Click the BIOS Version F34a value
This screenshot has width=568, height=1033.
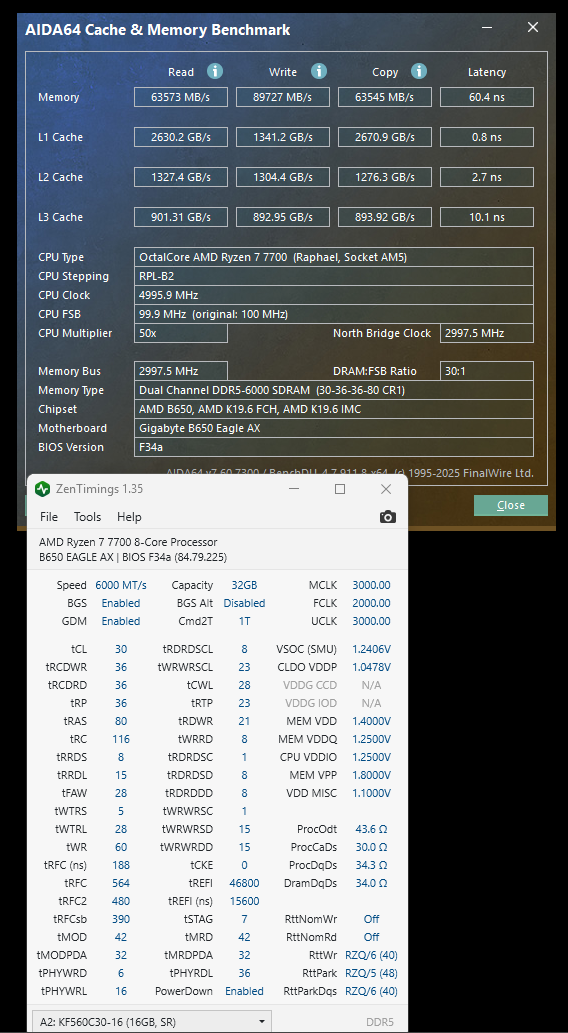pyautogui.click(x=333, y=447)
